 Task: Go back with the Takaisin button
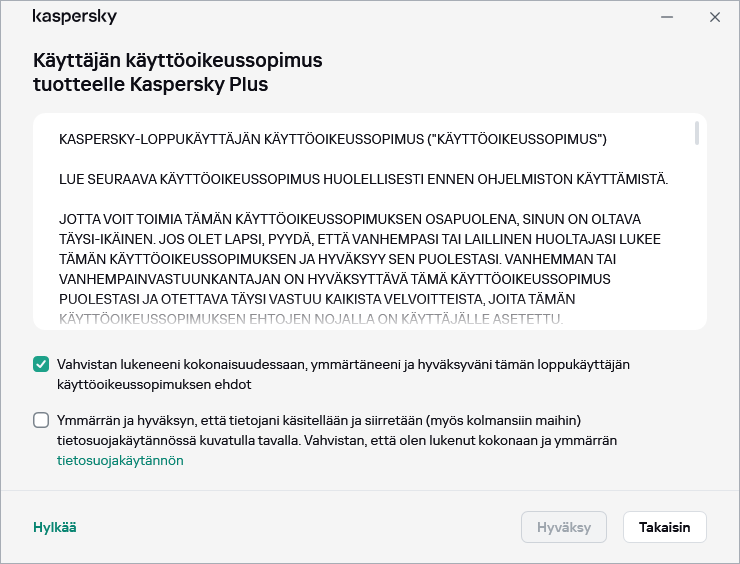click(664, 527)
